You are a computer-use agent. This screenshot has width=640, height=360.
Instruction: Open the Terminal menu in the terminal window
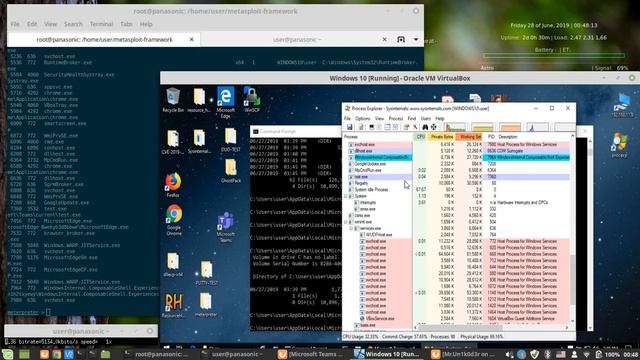(x=101, y=24)
